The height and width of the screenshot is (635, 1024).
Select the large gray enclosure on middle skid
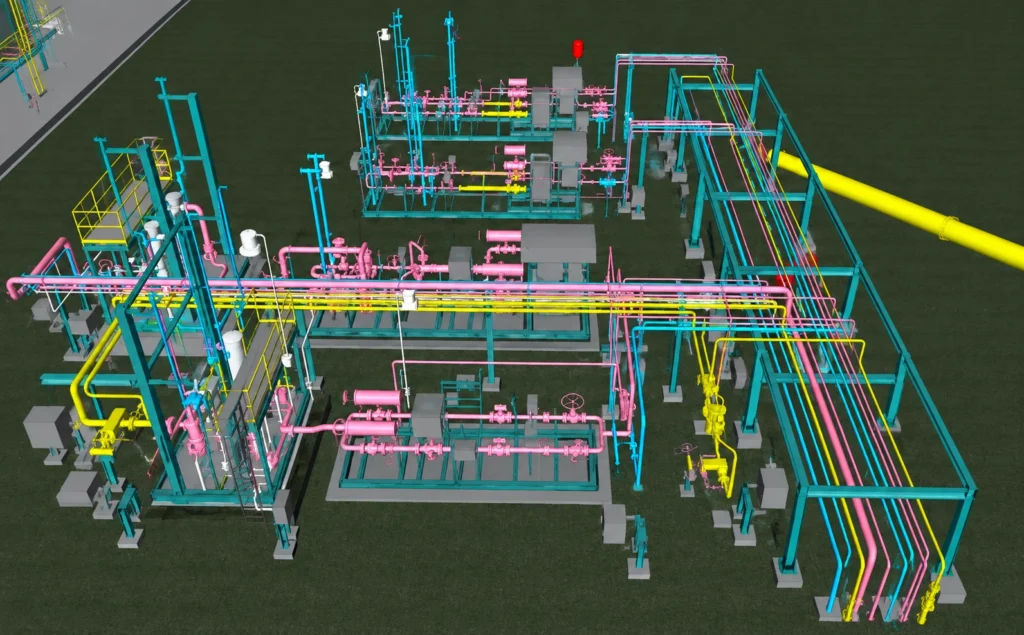pyautogui.click(x=558, y=244)
